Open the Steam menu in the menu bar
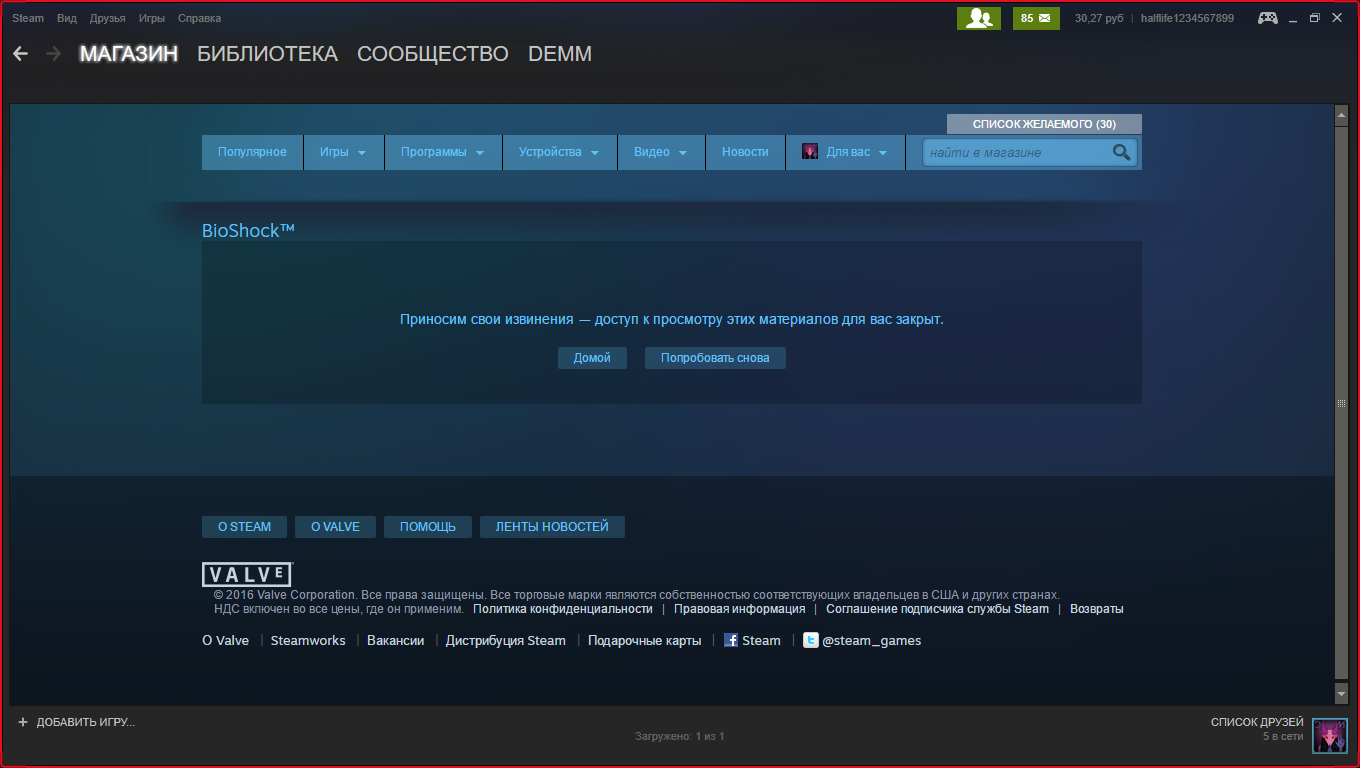The image size is (1360, 768). click(x=28, y=18)
